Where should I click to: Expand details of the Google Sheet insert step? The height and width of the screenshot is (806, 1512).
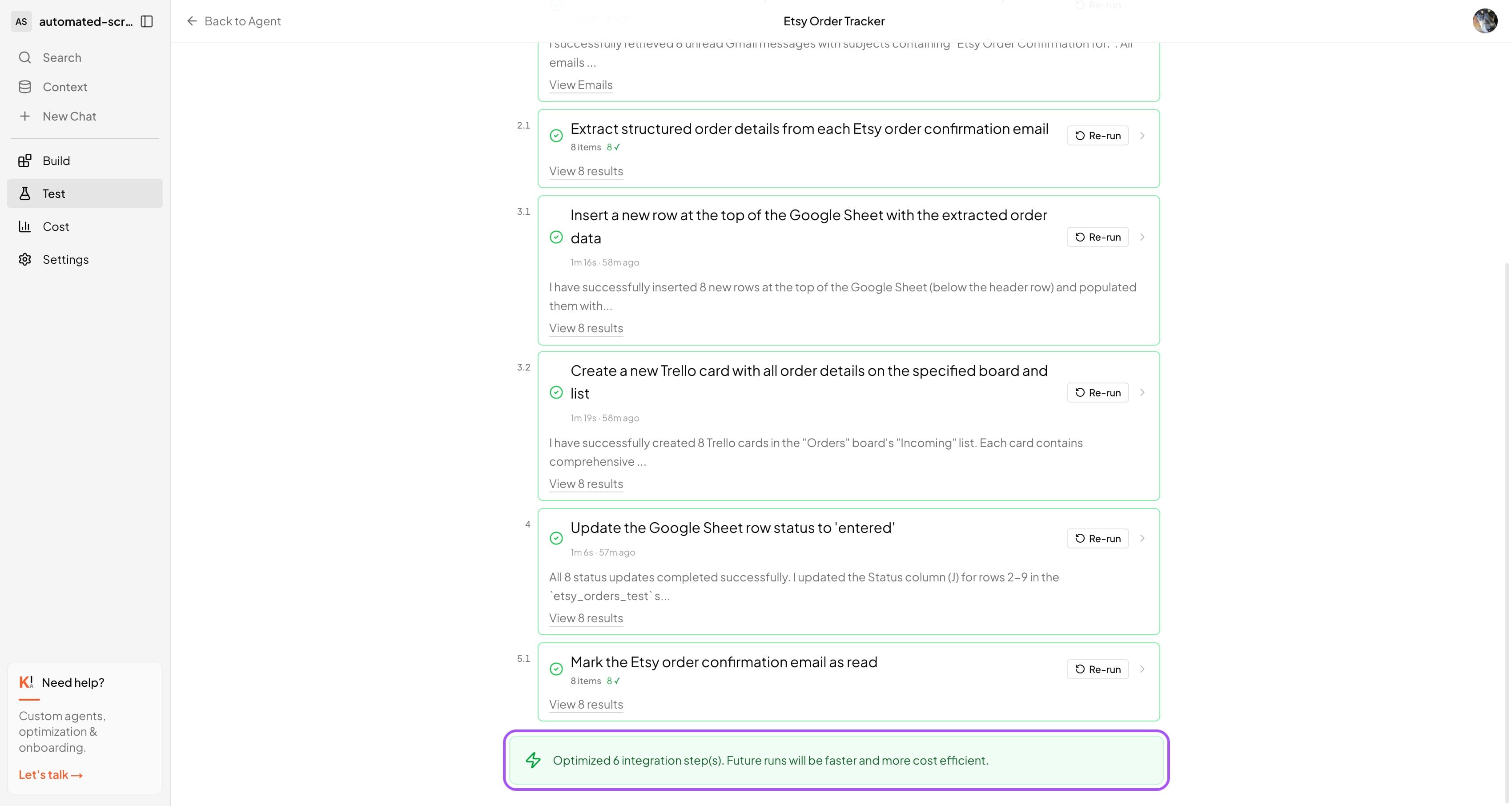click(1142, 237)
